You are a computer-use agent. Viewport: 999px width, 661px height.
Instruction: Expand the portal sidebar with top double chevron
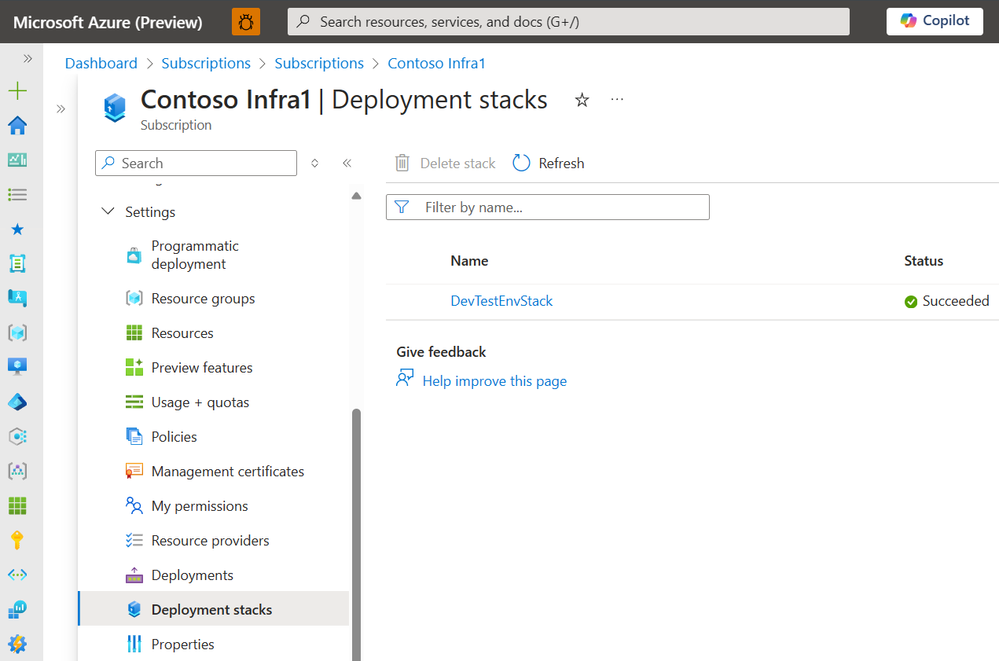coord(27,59)
